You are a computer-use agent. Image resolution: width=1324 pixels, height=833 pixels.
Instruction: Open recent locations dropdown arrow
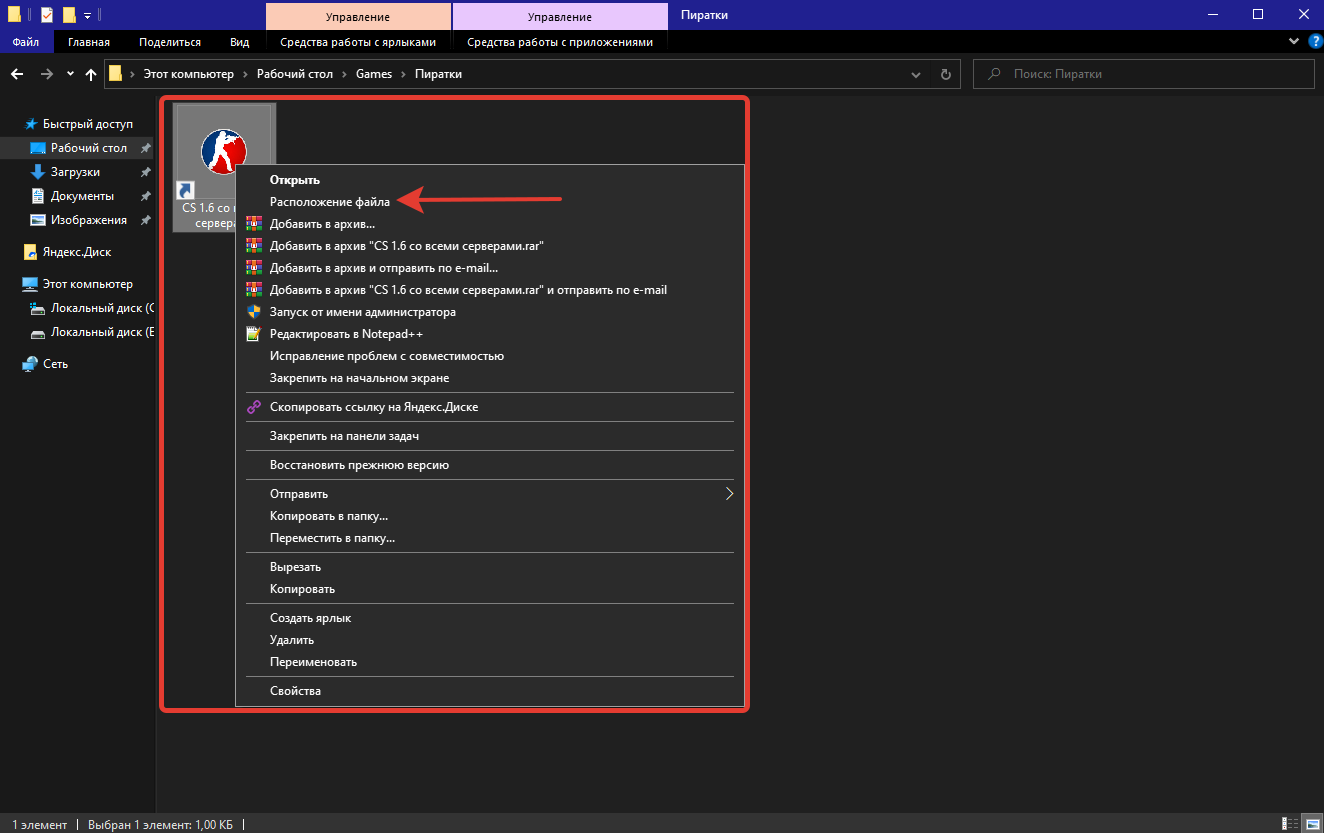coord(70,74)
